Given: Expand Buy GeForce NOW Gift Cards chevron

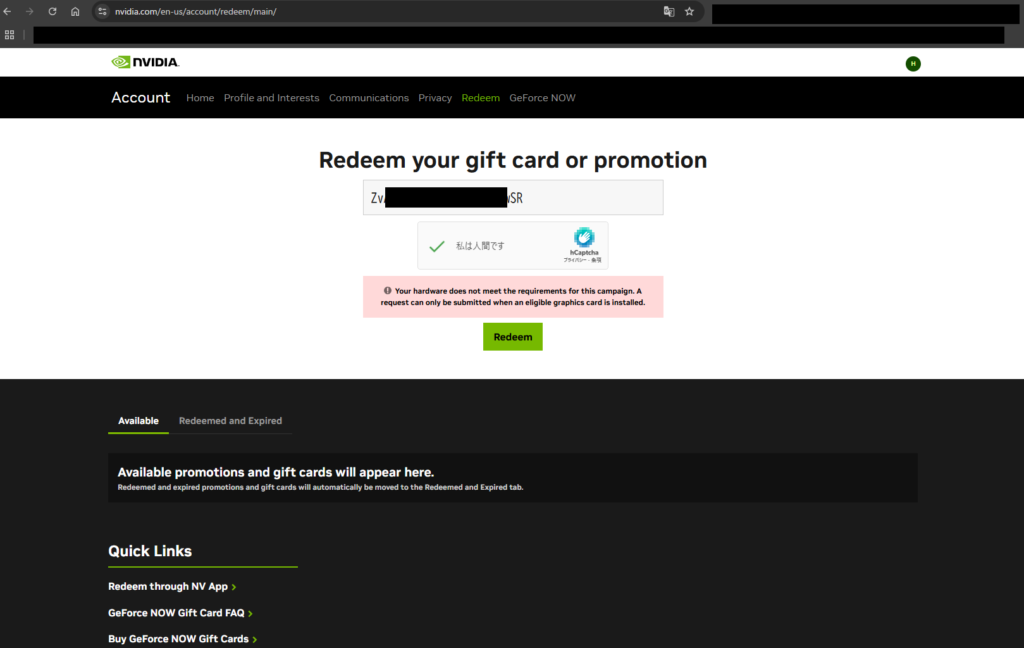Looking at the screenshot, I should click(255, 640).
